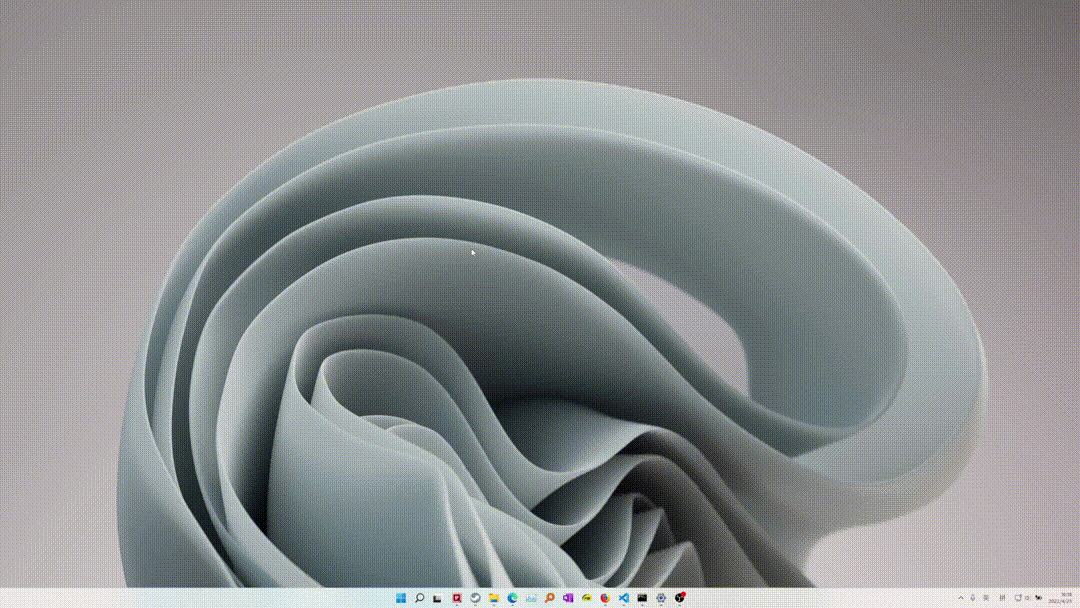This screenshot has height=608, width=1080.
Task: Open Visual Studio Code from taskbar
Action: [x=624, y=598]
